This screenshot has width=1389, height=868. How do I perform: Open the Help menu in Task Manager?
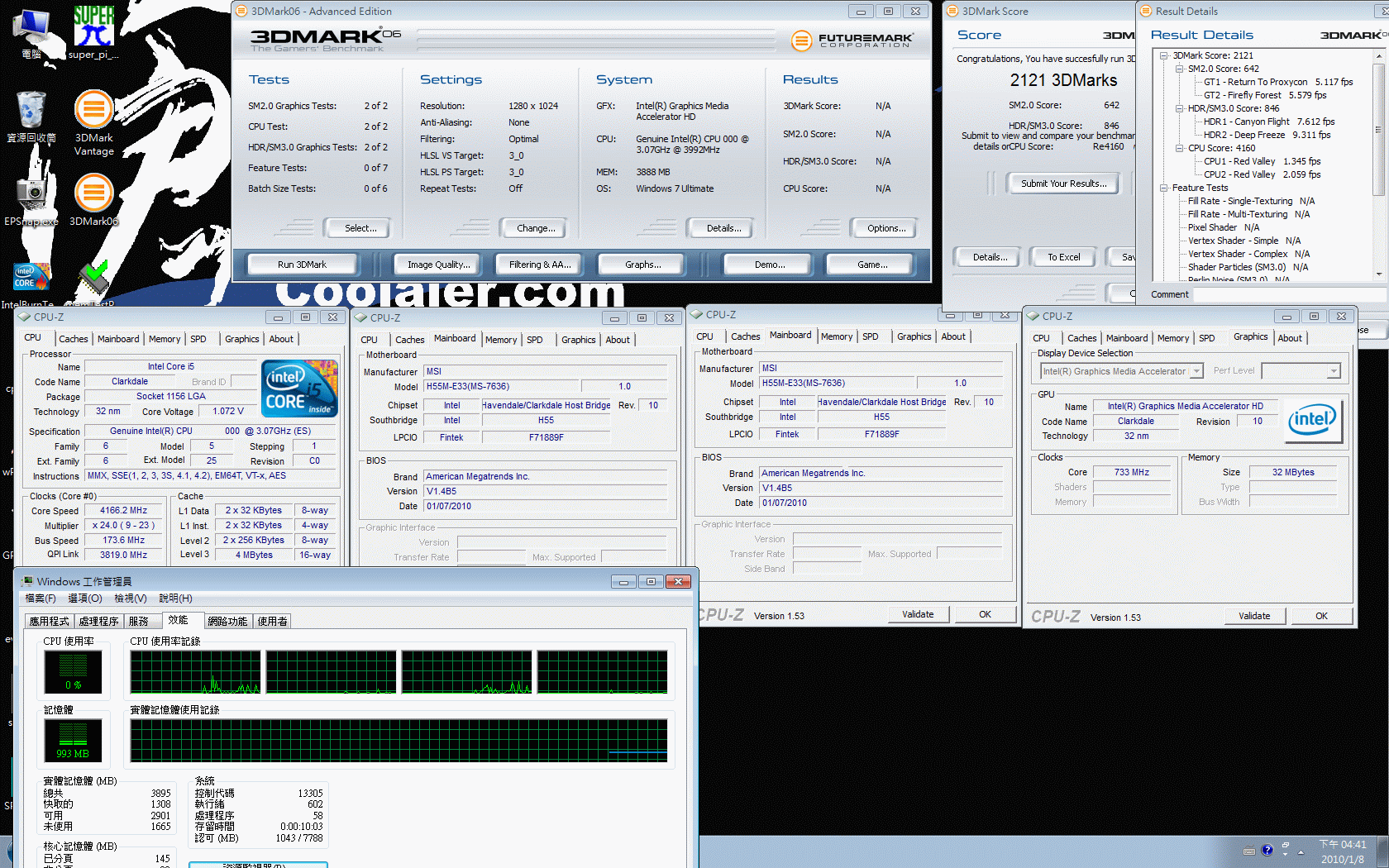175,598
